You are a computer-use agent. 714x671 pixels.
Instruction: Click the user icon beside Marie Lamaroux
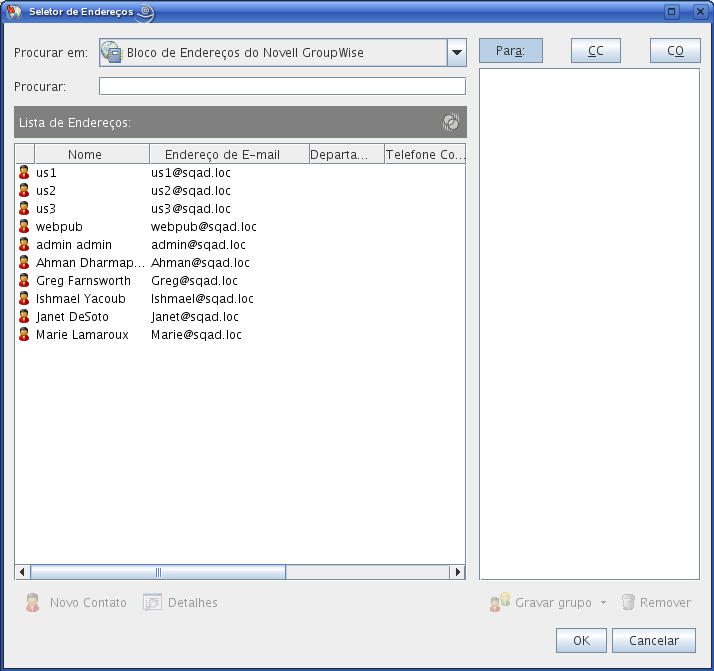coord(24,334)
